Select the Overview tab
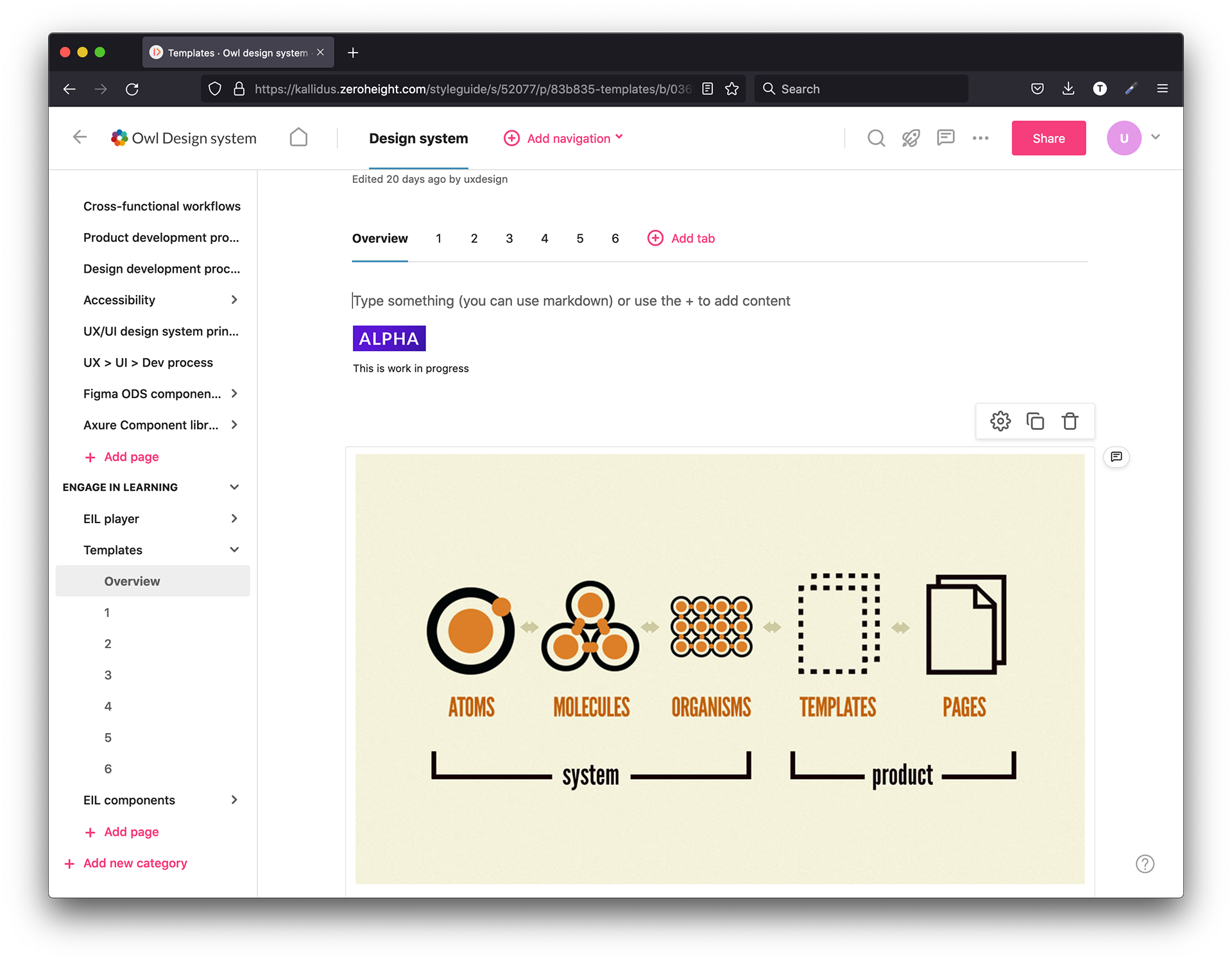The width and height of the screenshot is (1232, 962). coord(379,238)
